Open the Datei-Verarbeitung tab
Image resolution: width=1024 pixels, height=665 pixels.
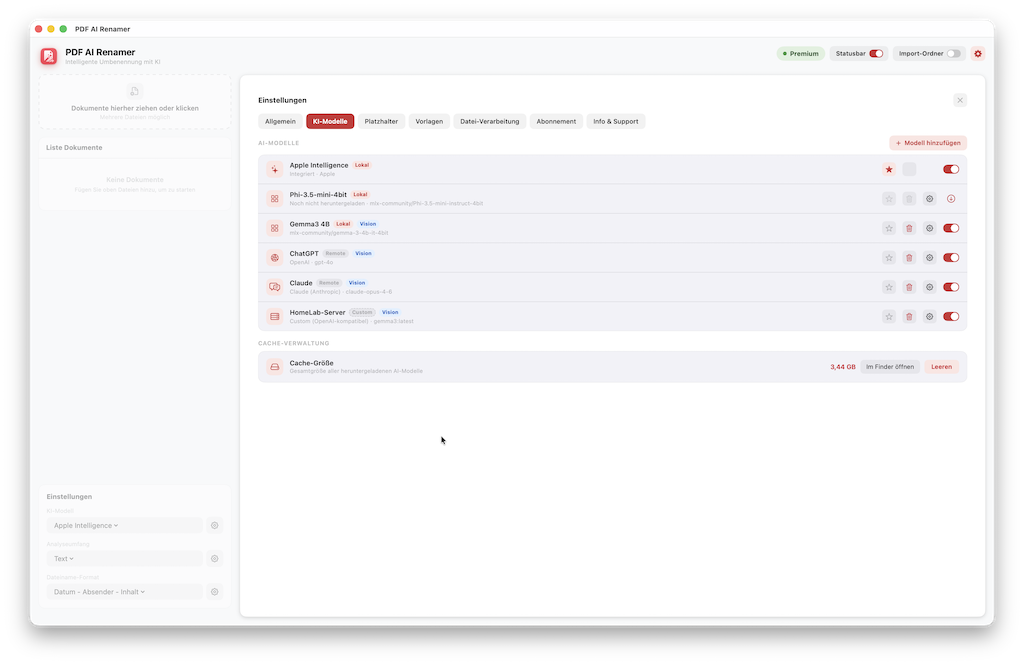490,122
